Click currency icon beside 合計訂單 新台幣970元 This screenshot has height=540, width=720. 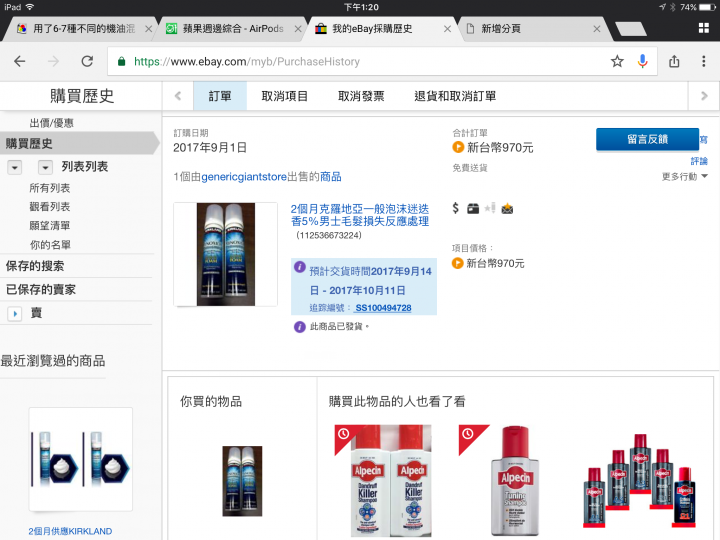pyautogui.click(x=458, y=147)
